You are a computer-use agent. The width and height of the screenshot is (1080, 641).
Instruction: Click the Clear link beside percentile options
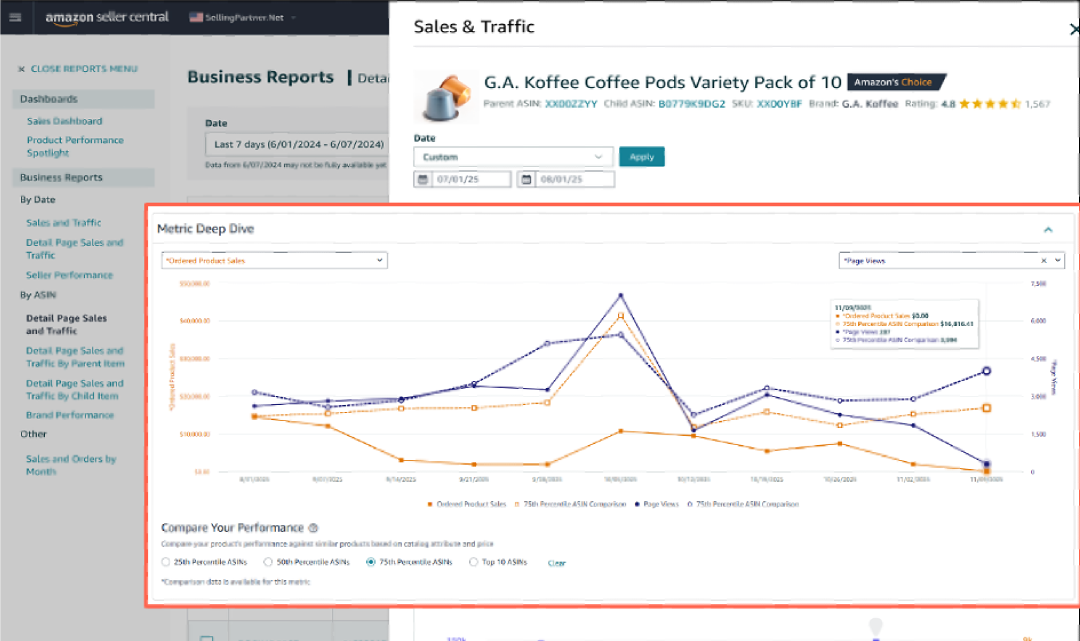point(557,563)
